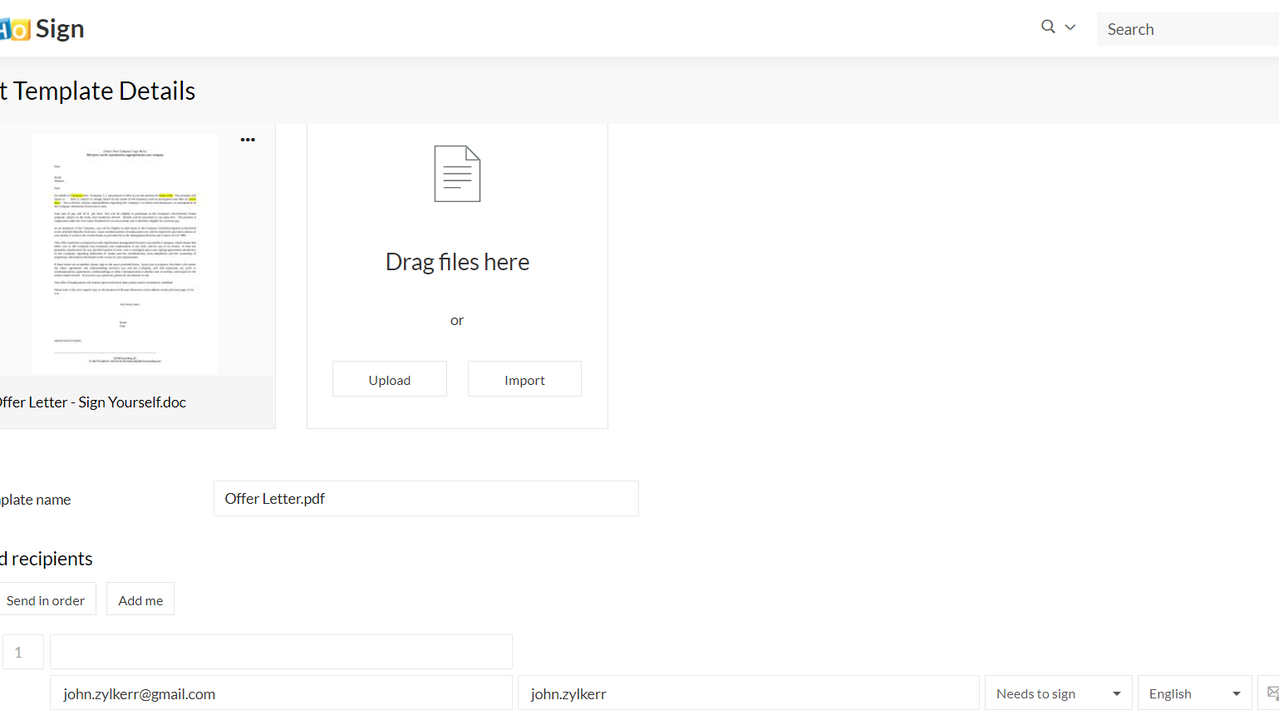Click the Import button
This screenshot has height=720, width=1279.
point(524,380)
